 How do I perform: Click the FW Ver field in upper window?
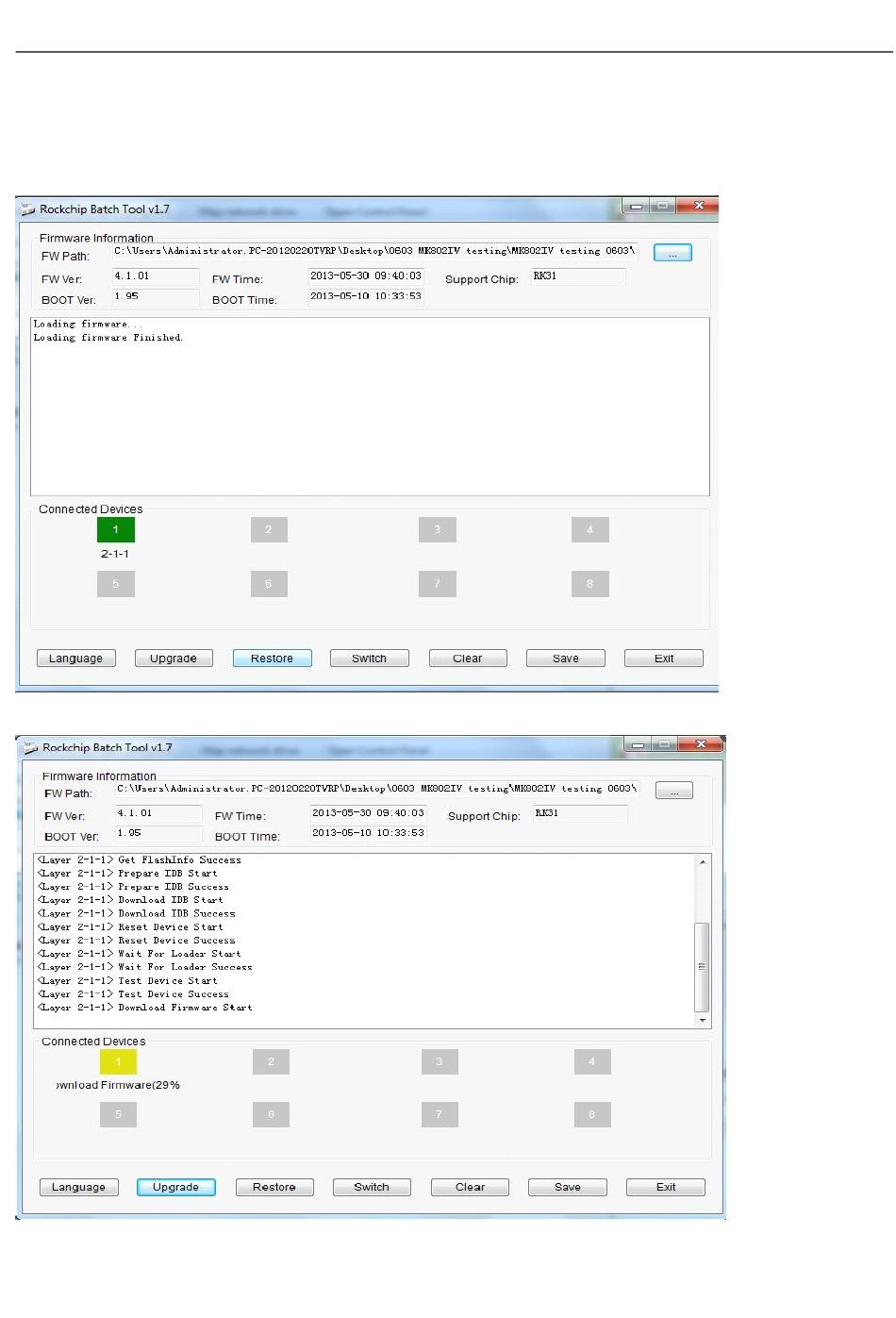click(x=156, y=276)
